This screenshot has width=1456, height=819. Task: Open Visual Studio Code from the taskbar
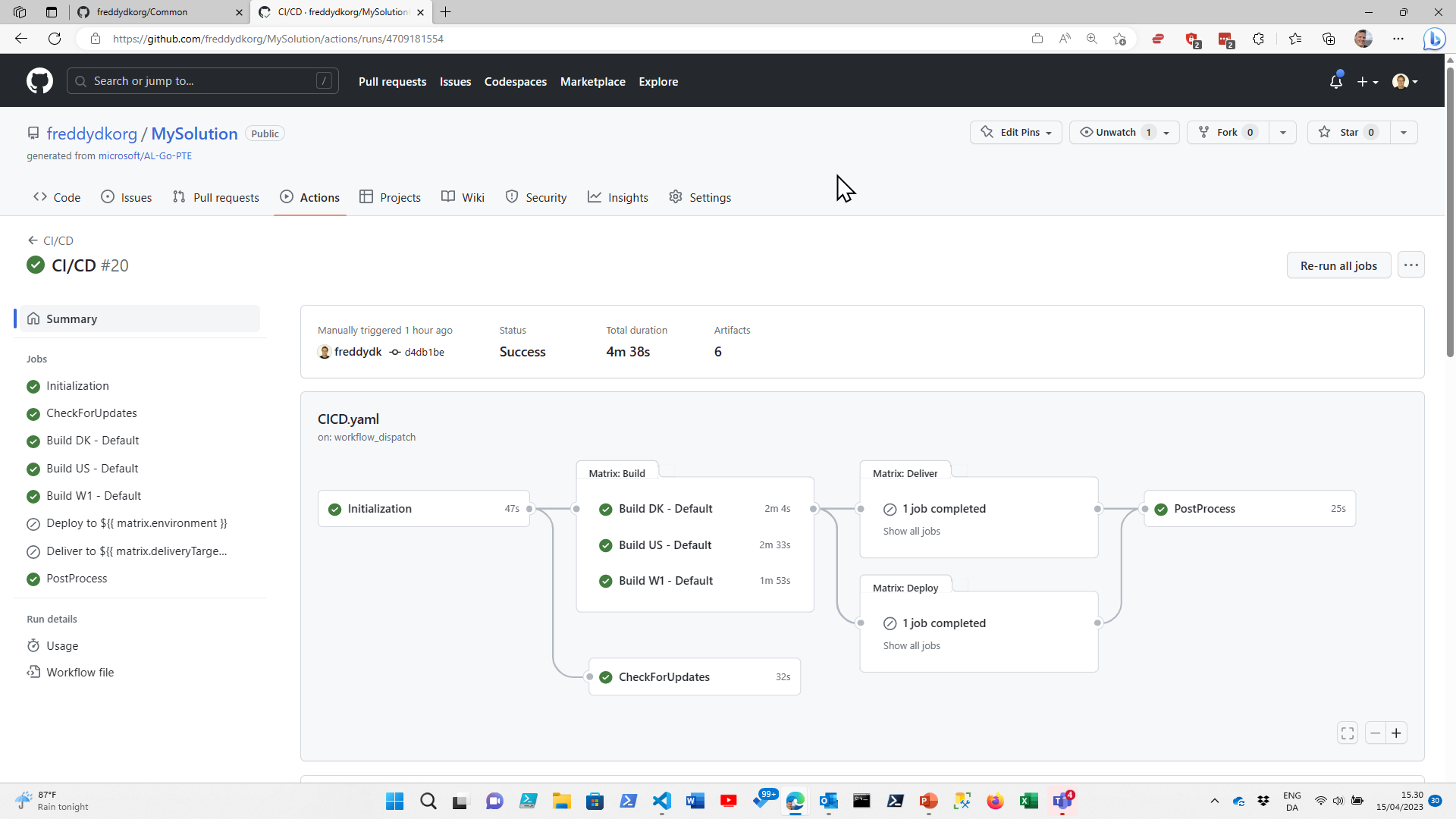661,801
